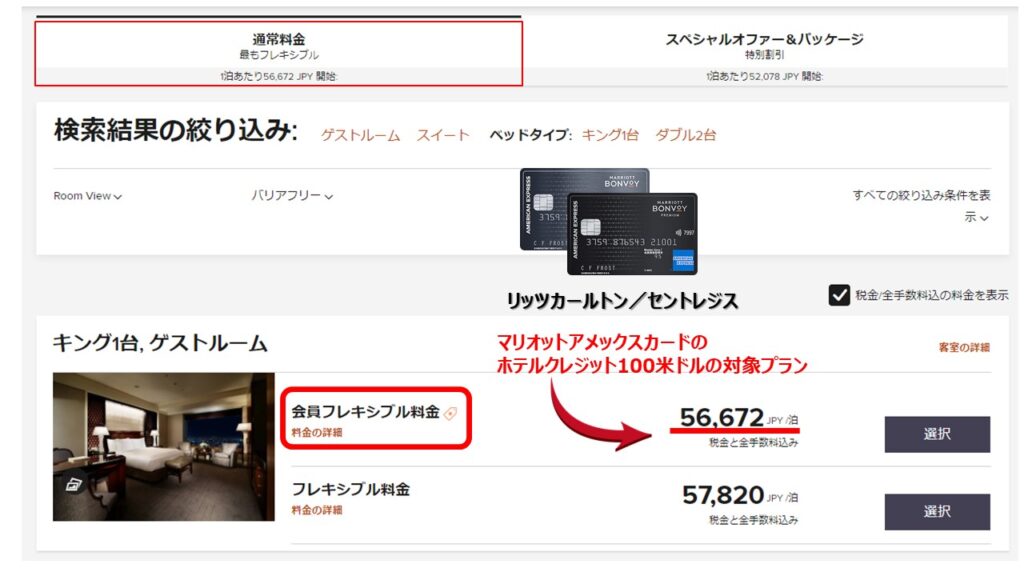Viewport: 1024px width, 576px height.
Task: Open 料金の詳細 under 会員フレキシブル料金
Action: tap(317, 432)
